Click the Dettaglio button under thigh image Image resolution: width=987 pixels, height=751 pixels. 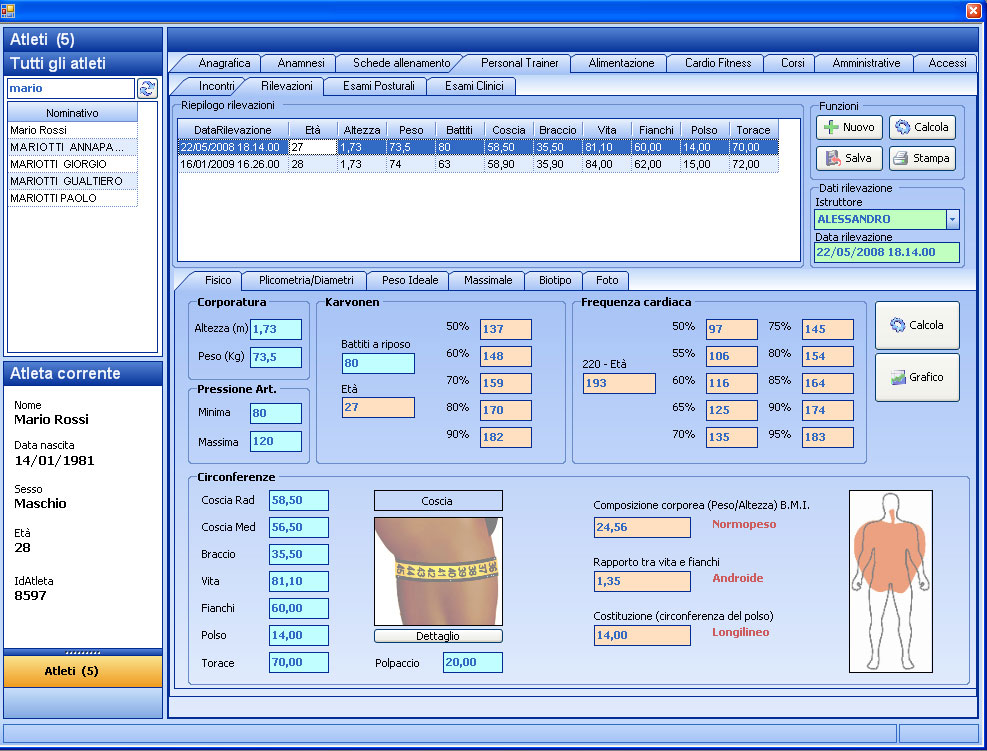point(438,636)
